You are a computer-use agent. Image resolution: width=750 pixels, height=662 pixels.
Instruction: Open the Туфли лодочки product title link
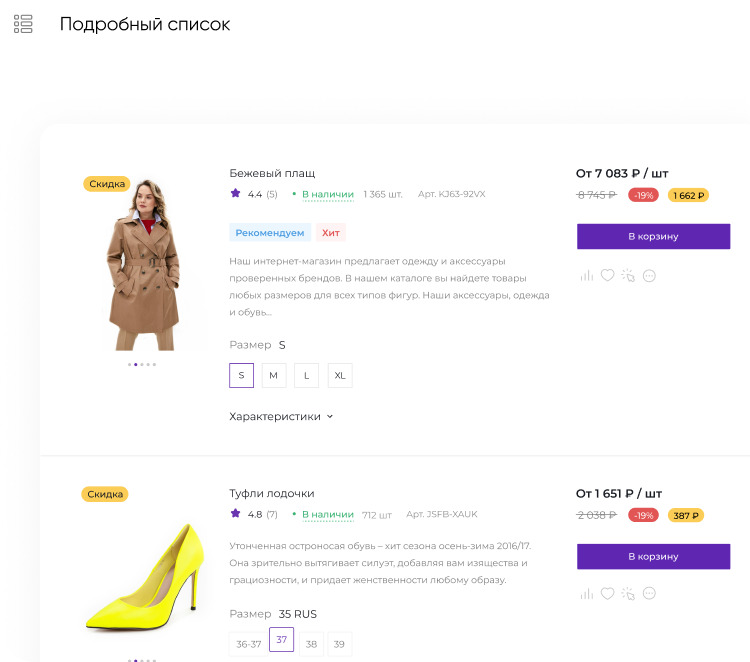pos(272,493)
